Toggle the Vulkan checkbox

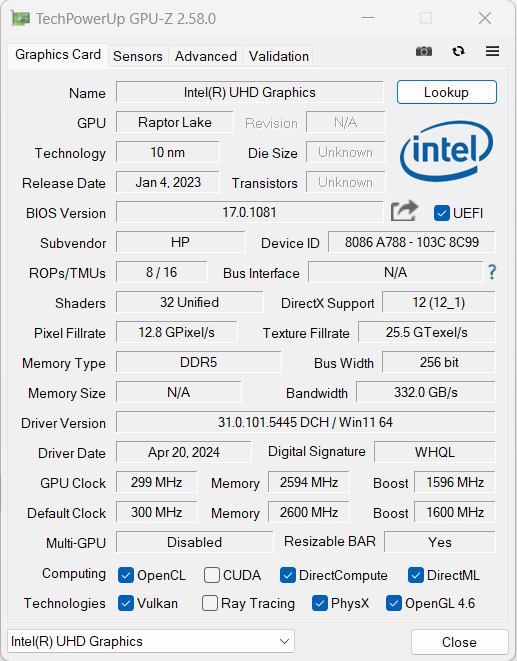coord(126,603)
